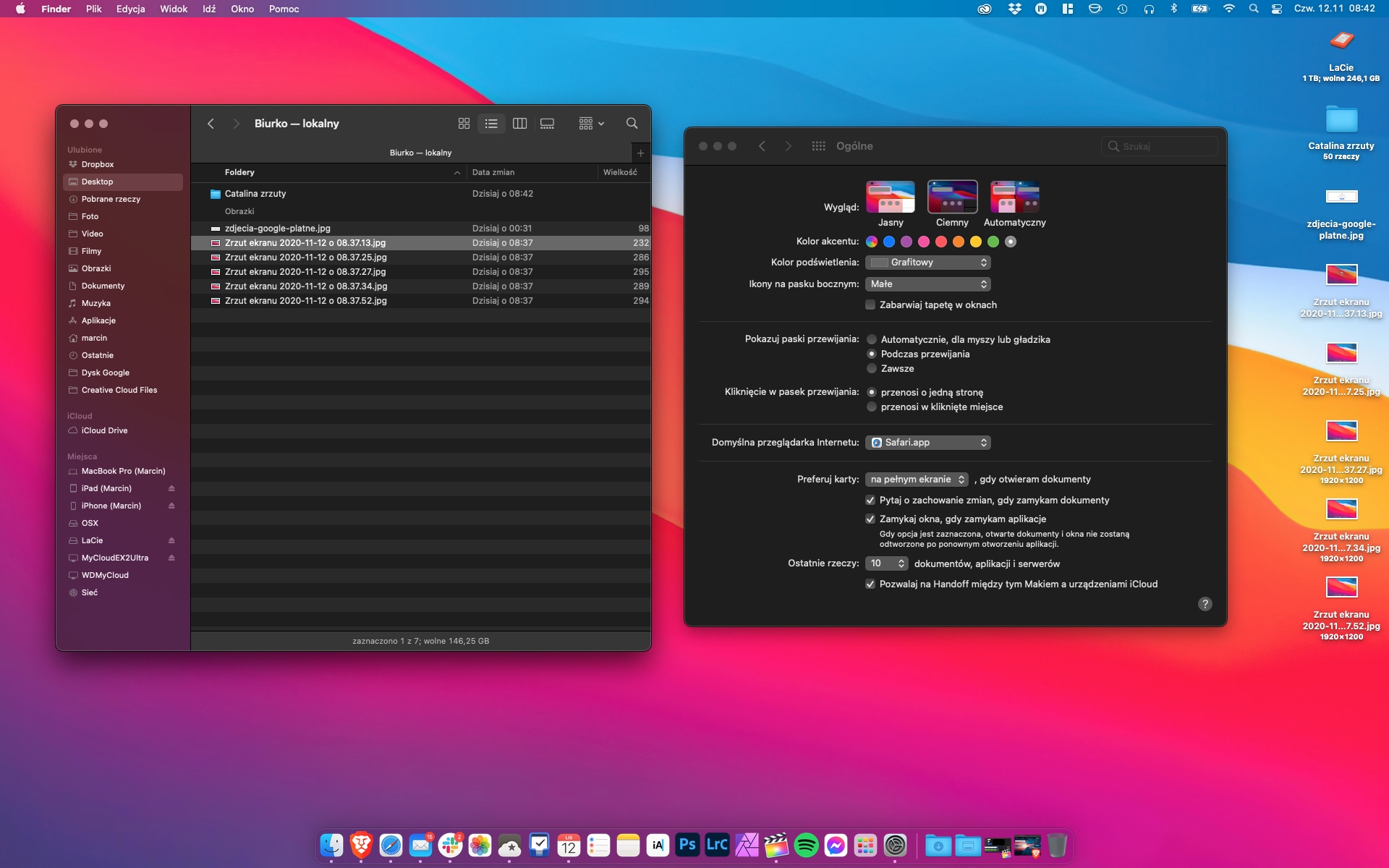Eject MyCloudEX2Ultra in sidebar
1389x868 pixels.
pyautogui.click(x=171, y=558)
